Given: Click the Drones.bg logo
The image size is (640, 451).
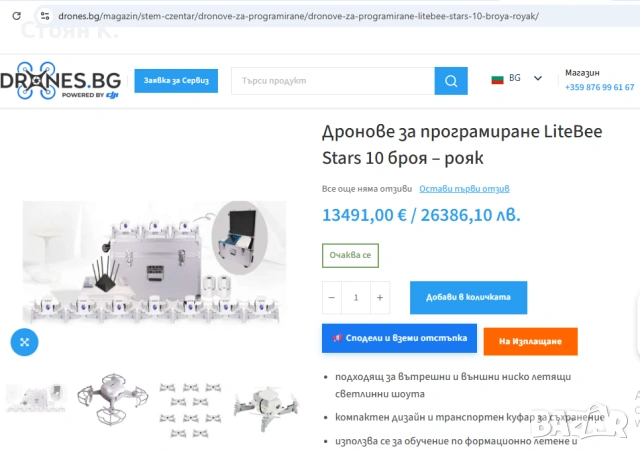Looking at the screenshot, I should [60, 80].
